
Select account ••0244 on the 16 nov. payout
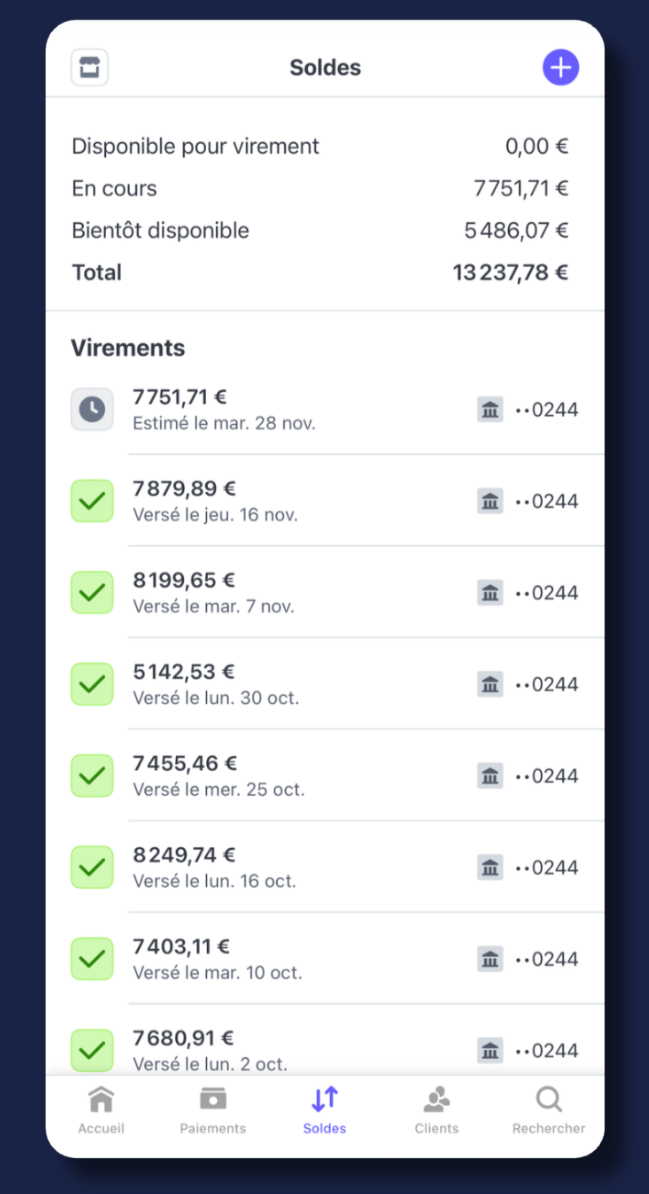pyautogui.click(x=546, y=501)
